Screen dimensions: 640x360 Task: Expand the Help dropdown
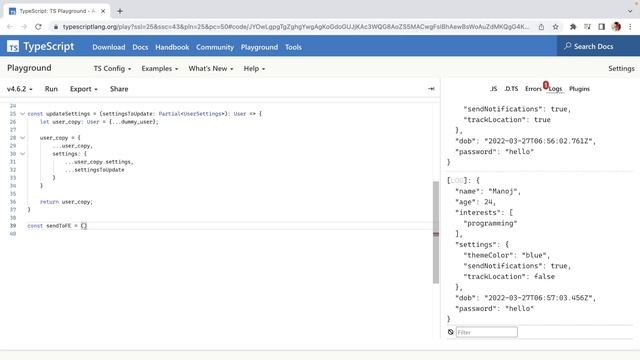[x=254, y=69]
